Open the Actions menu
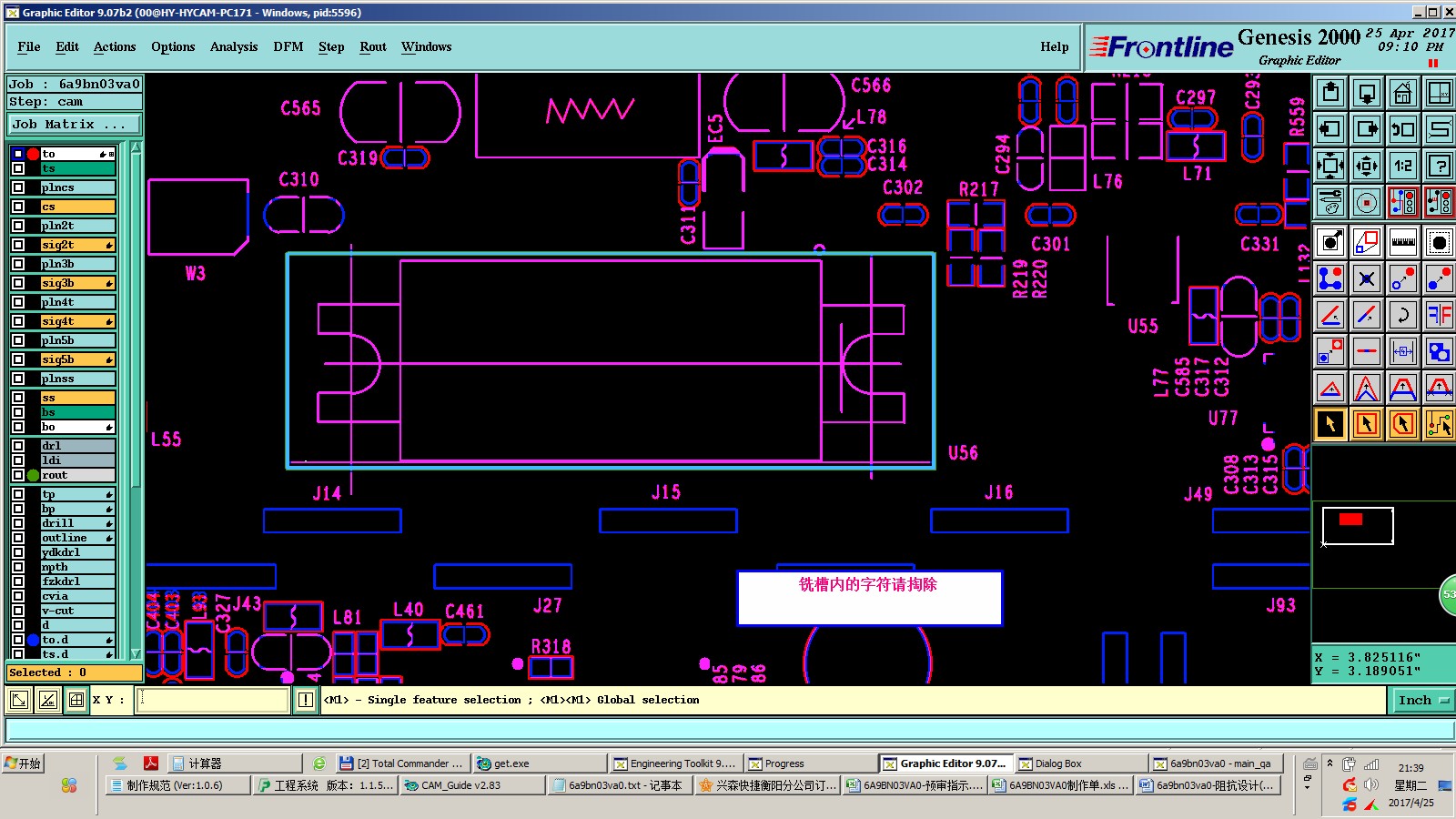 [115, 46]
